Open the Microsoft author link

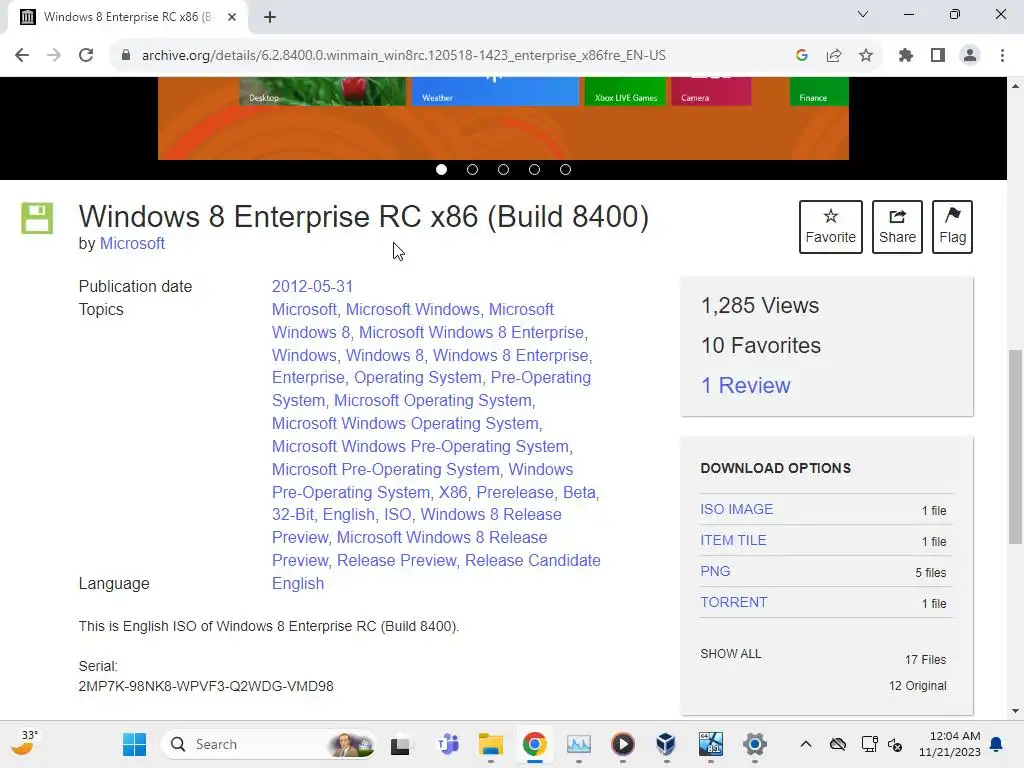pos(132,244)
